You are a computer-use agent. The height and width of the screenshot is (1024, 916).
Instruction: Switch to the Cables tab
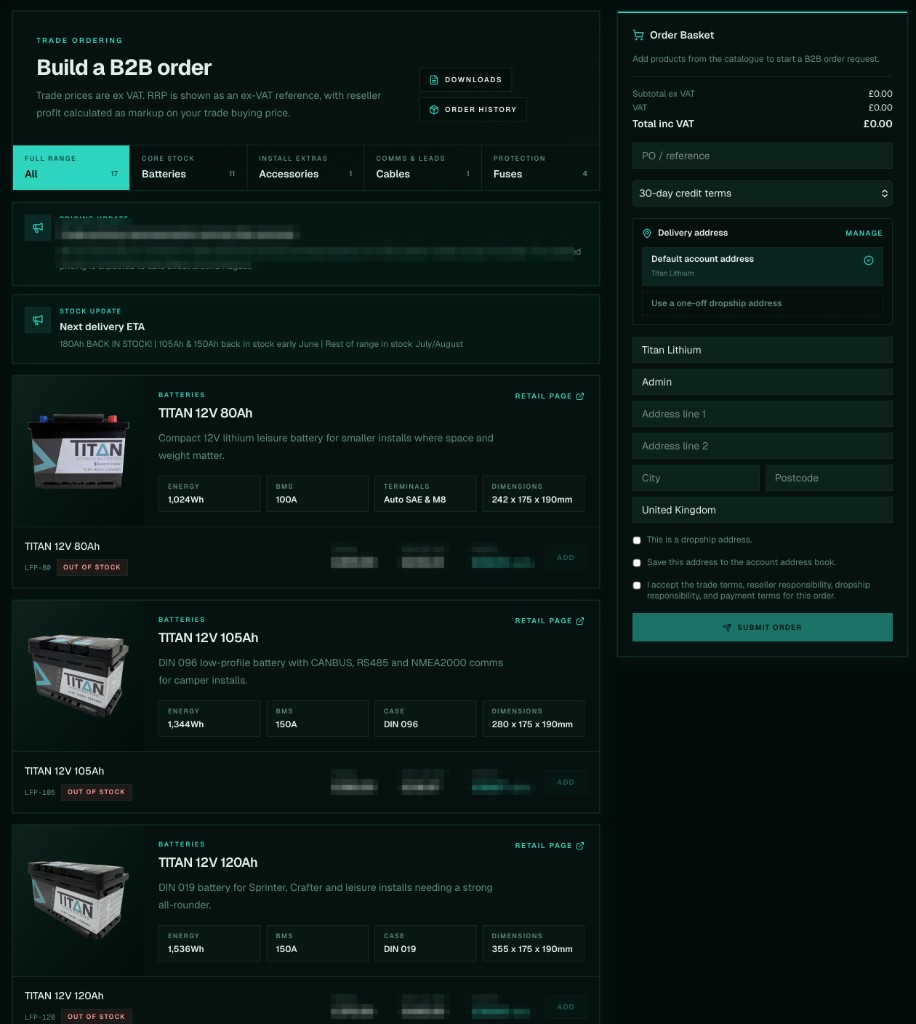(422, 168)
